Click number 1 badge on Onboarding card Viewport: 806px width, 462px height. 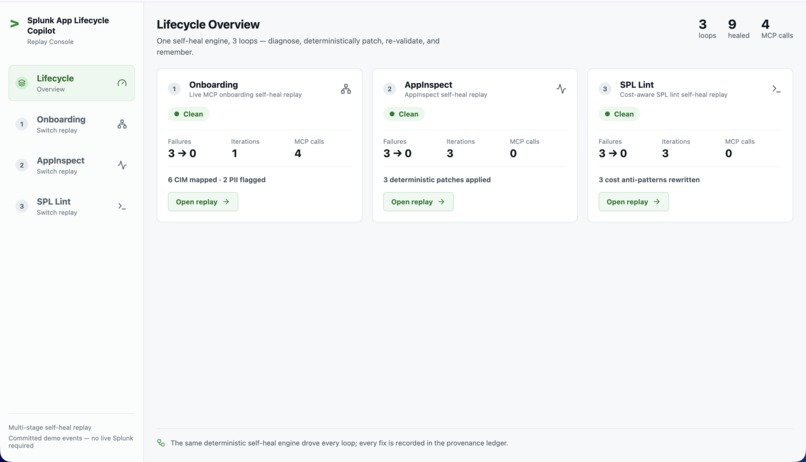coord(174,89)
